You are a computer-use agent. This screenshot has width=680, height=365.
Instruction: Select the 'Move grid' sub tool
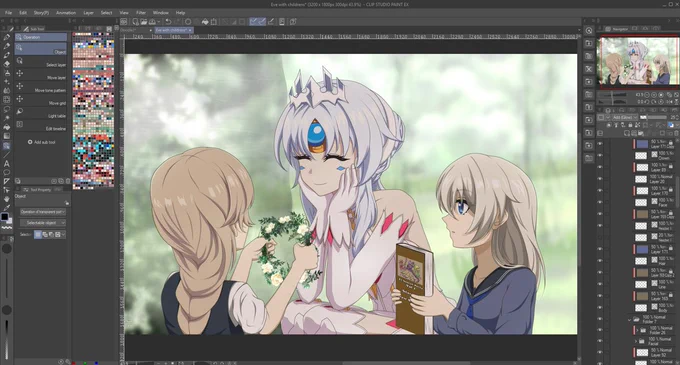click(41, 100)
